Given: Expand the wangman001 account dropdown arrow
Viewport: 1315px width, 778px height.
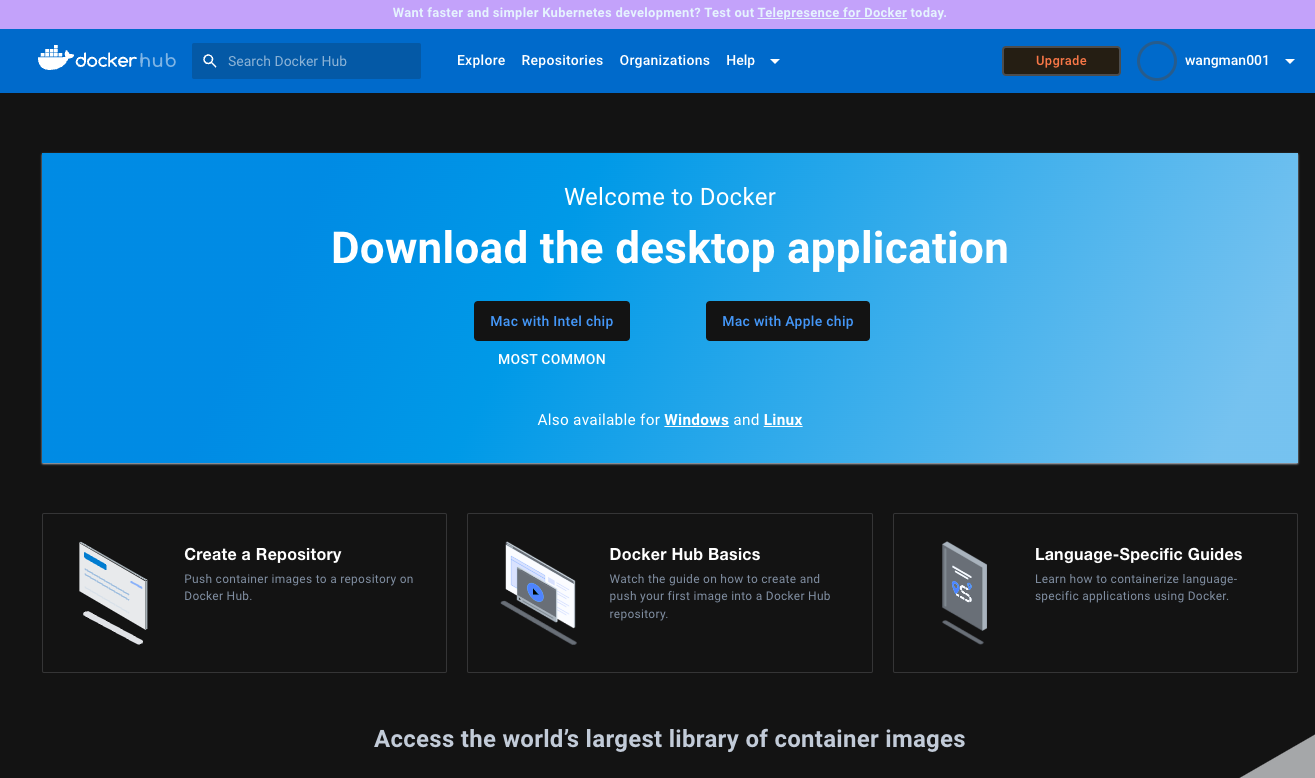Looking at the screenshot, I should tap(1290, 61).
